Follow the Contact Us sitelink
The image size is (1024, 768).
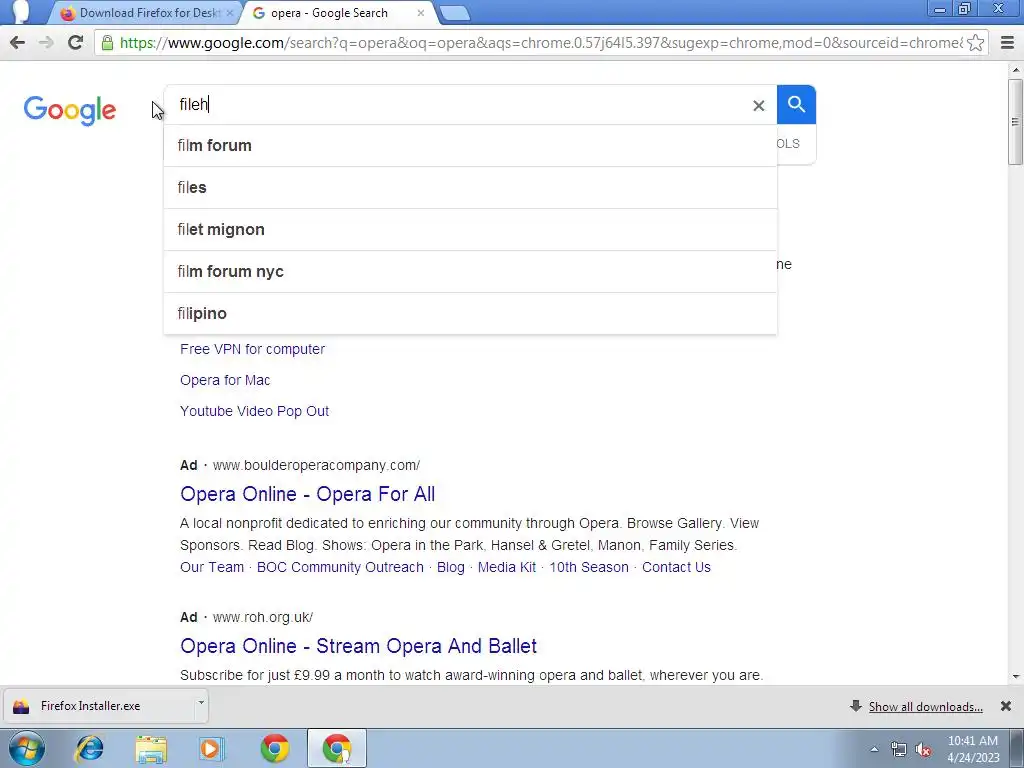pos(676,567)
